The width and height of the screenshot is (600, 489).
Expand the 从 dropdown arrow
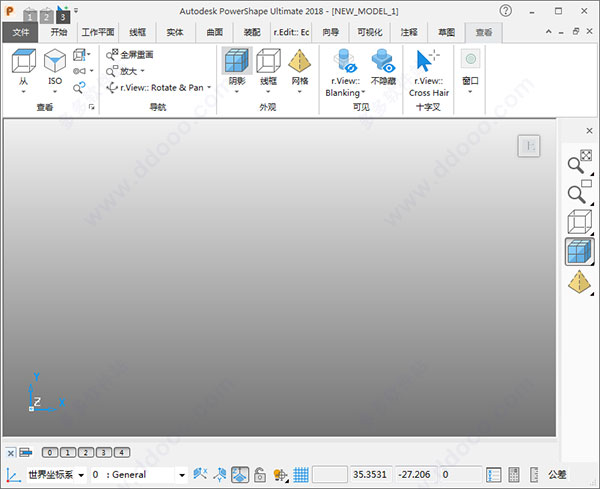click(23, 92)
